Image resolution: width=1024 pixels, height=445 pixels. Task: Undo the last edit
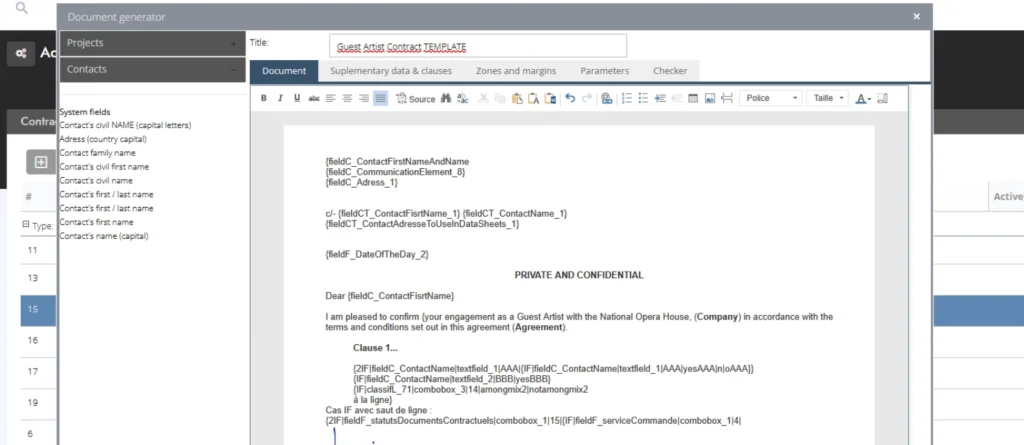tap(570, 99)
